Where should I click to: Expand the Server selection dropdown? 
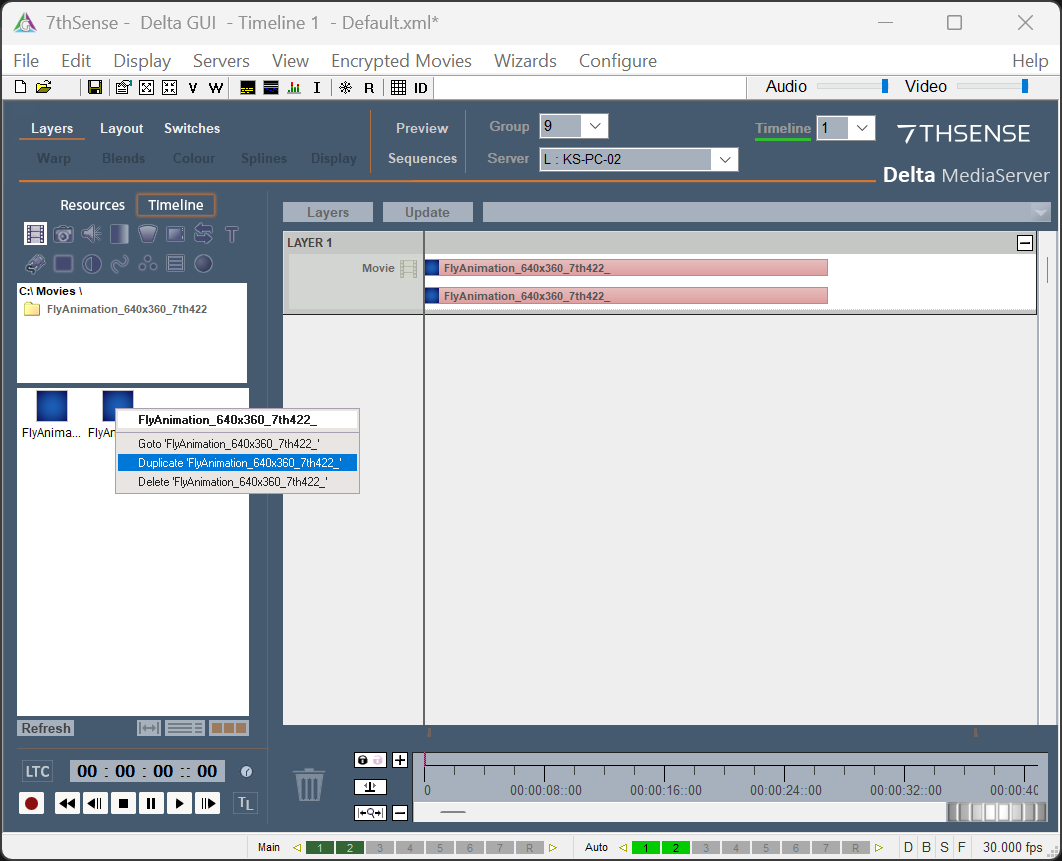point(724,159)
